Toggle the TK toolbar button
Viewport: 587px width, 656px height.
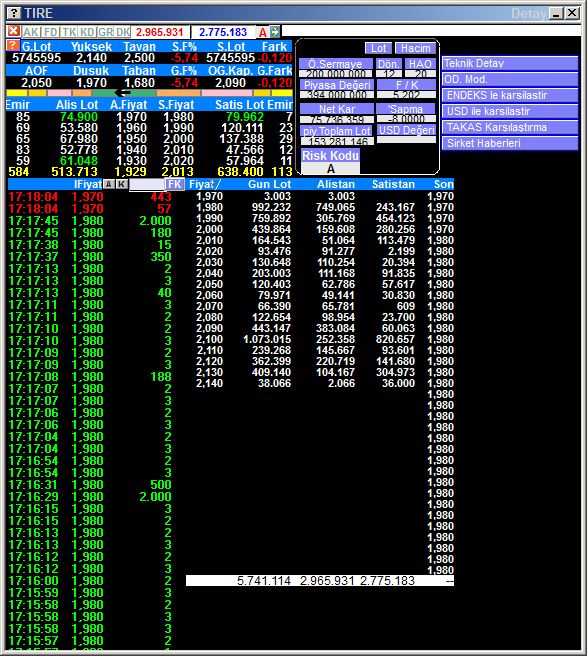69,32
